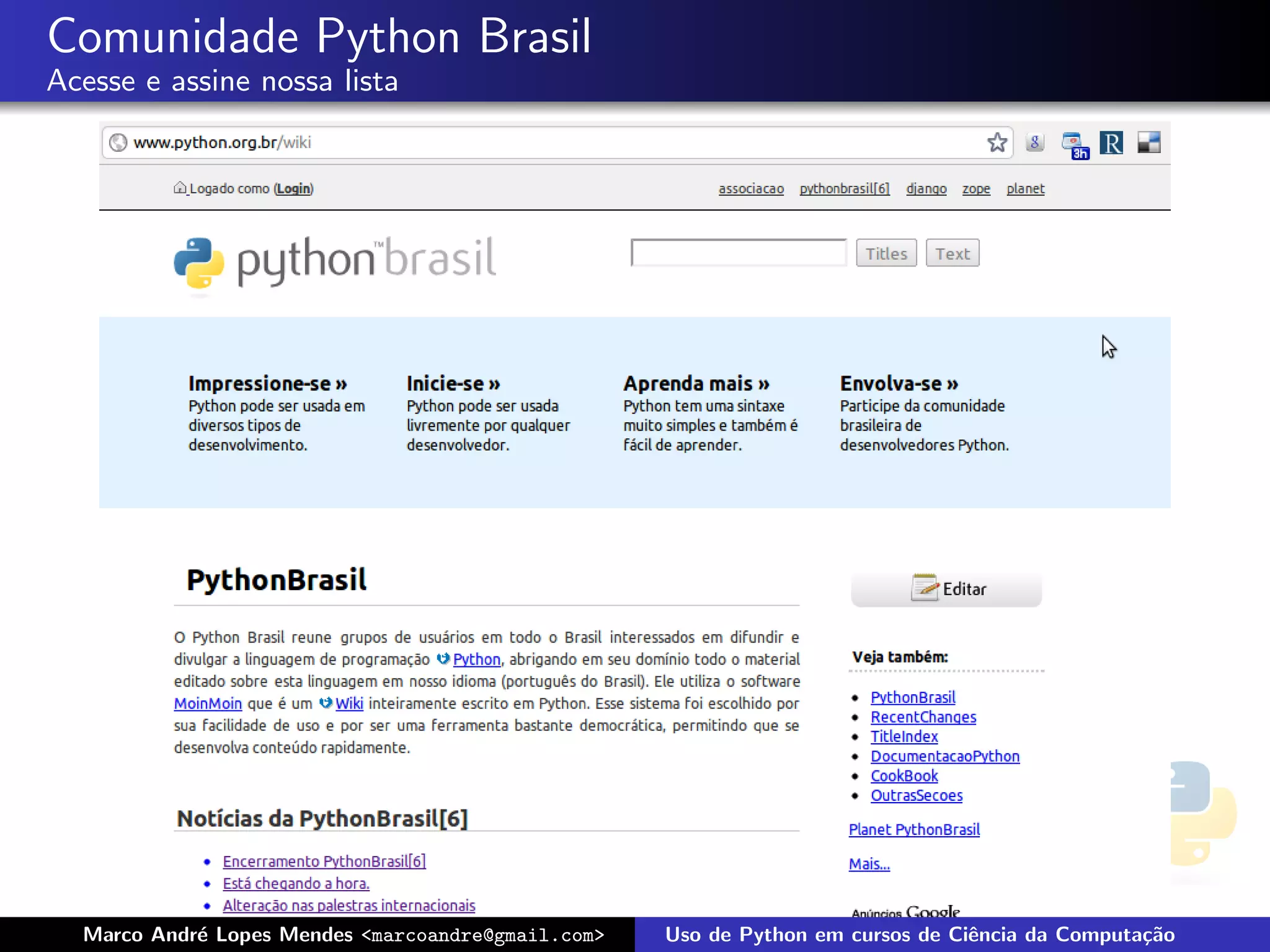Open the Aprenda mais » heading
The height and width of the screenshot is (952, 1270).
pos(696,384)
